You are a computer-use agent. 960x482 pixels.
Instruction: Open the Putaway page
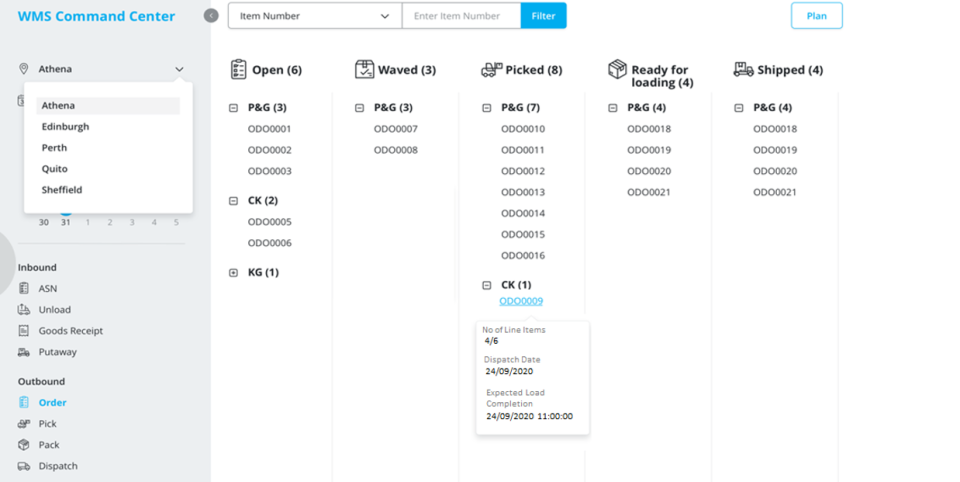coord(58,352)
